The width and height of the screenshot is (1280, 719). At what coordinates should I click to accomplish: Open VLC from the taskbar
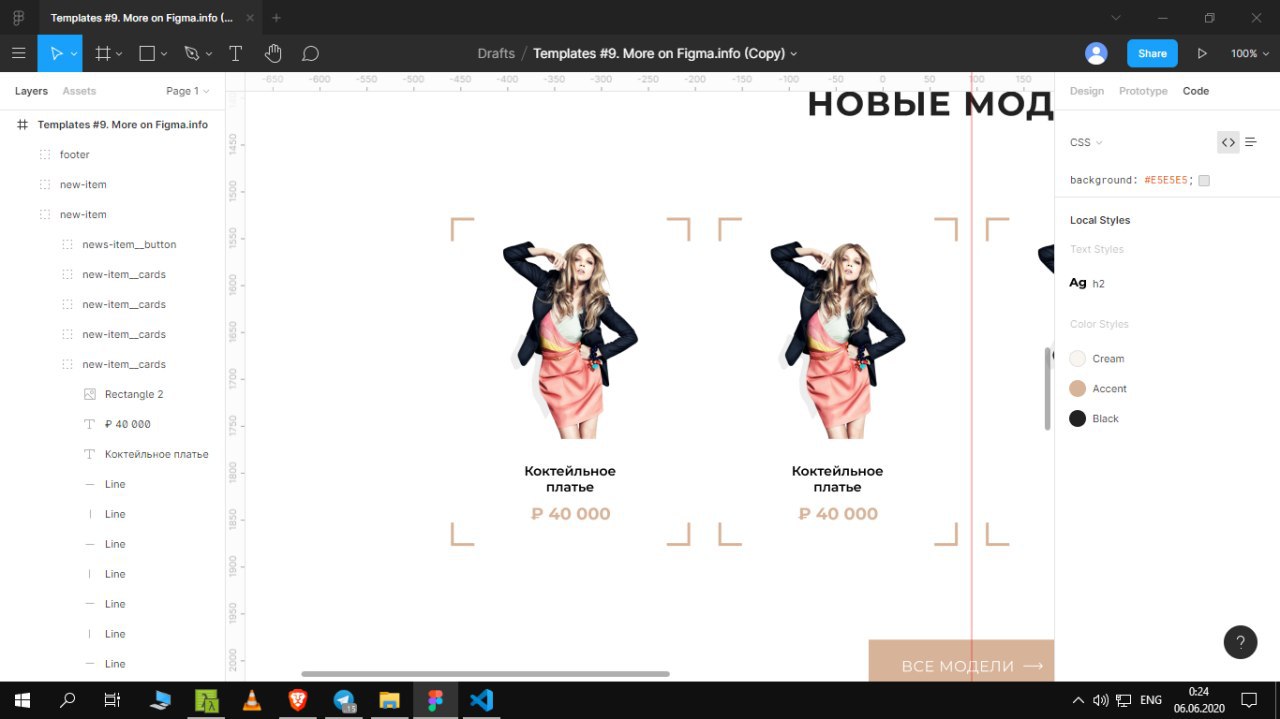[252, 700]
